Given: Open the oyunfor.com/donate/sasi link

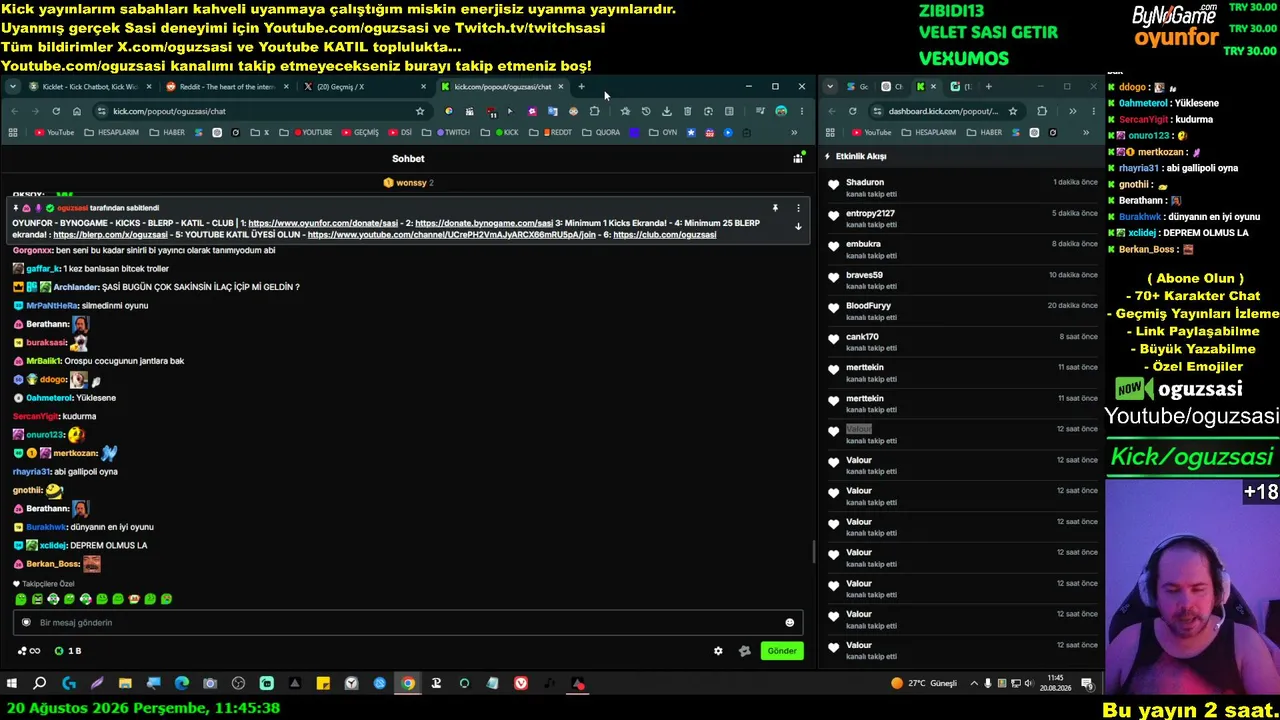Looking at the screenshot, I should [x=323, y=223].
